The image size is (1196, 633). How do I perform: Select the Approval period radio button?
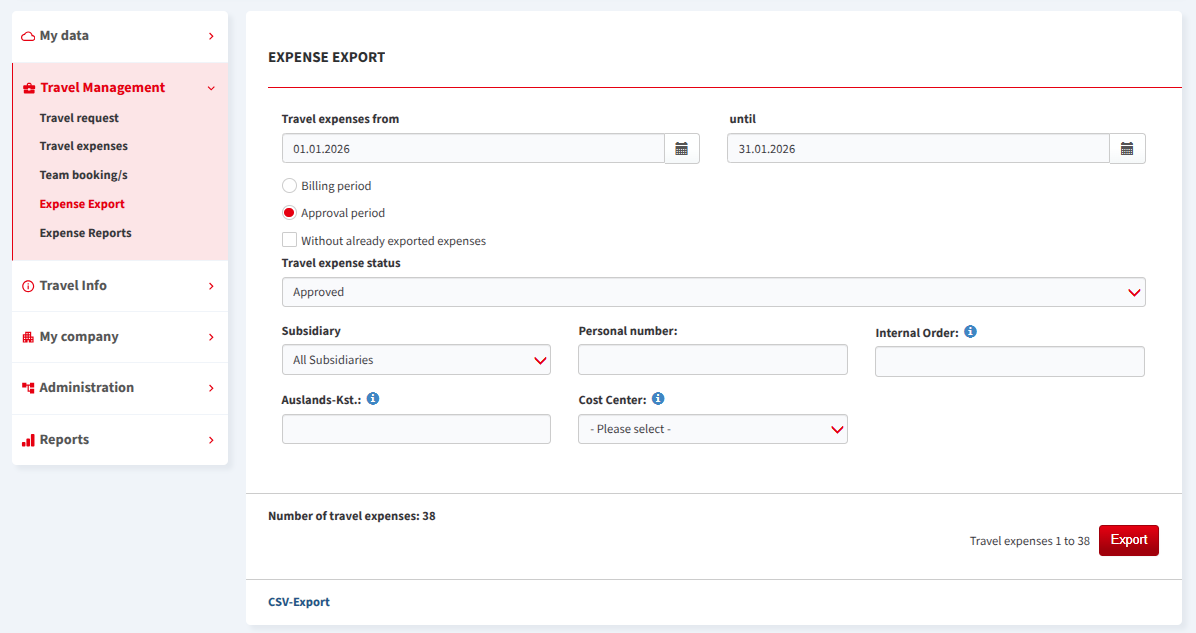[x=289, y=213]
